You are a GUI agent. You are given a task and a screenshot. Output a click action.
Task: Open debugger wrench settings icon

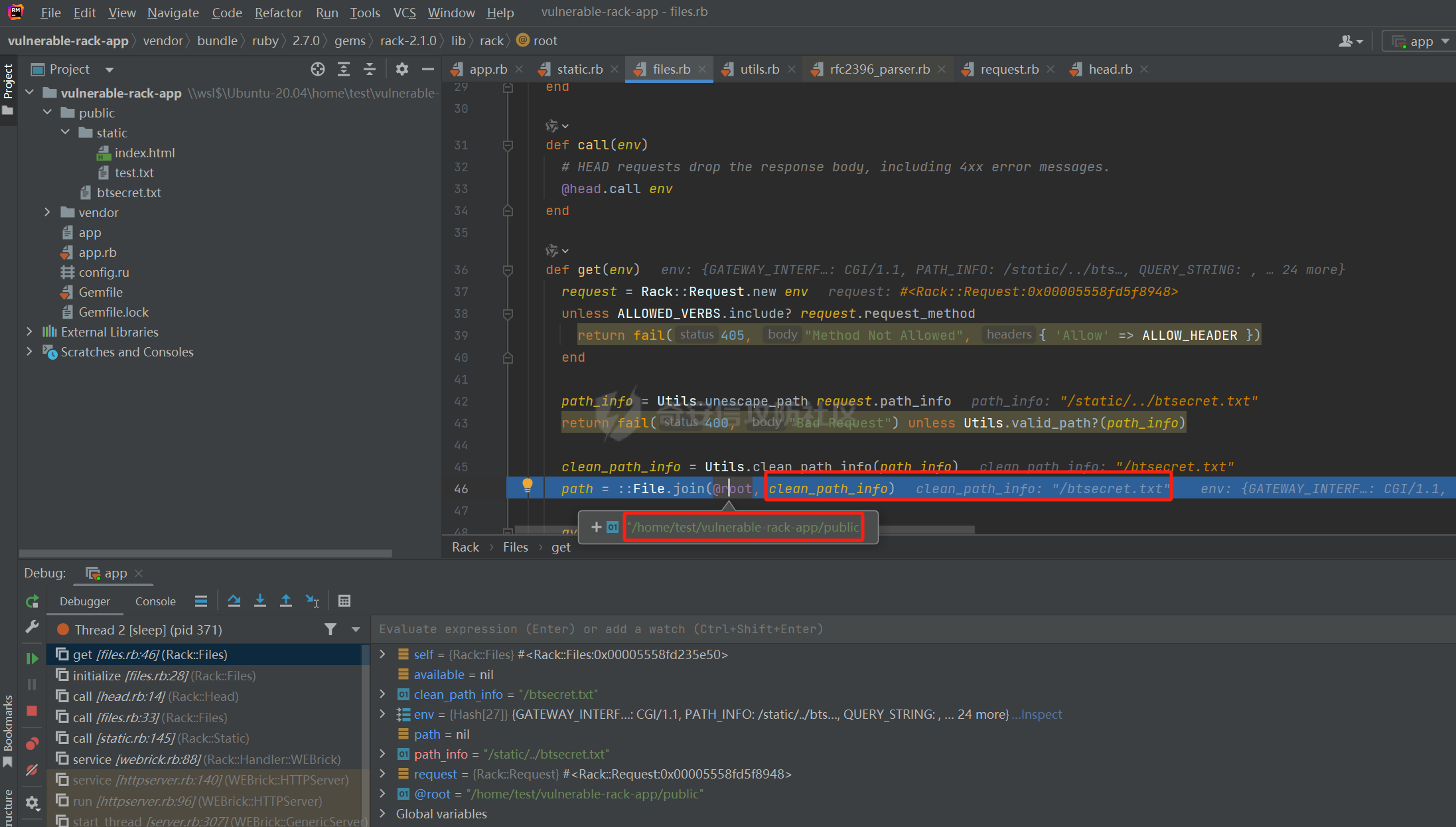[x=32, y=627]
